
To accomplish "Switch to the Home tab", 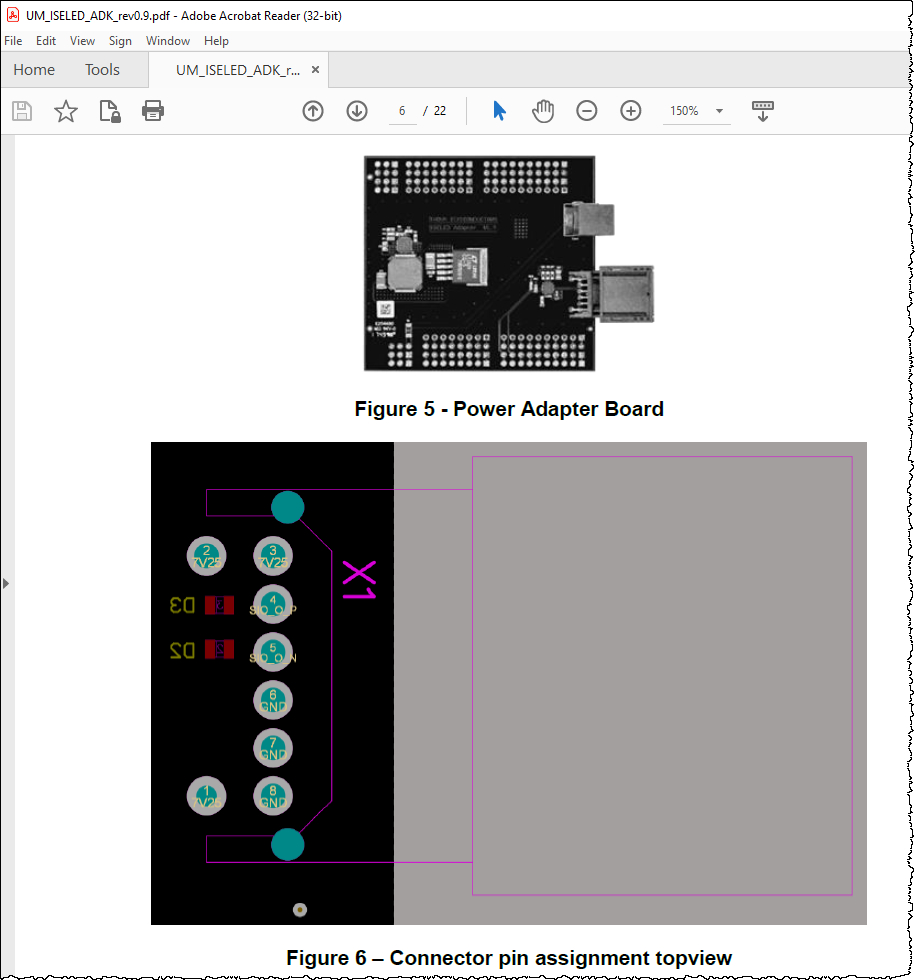I will pos(34,69).
